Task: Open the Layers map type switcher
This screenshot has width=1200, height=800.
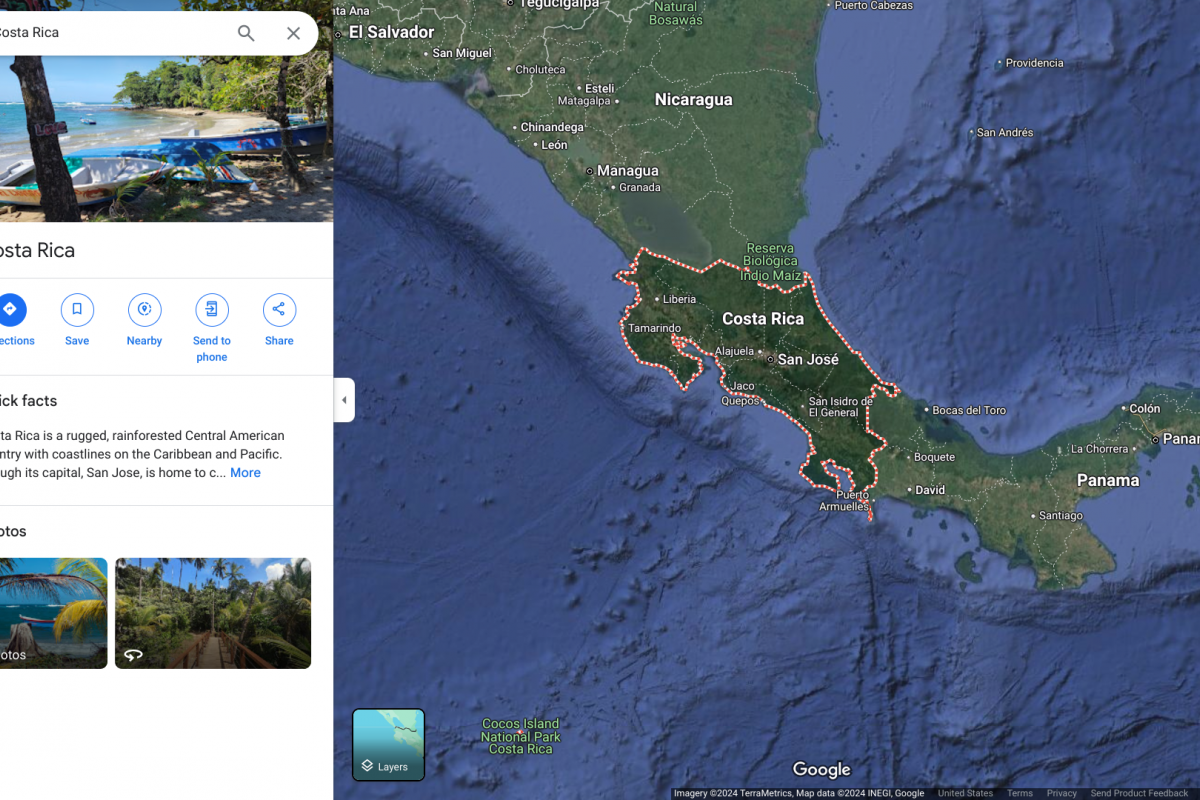Action: [x=388, y=745]
